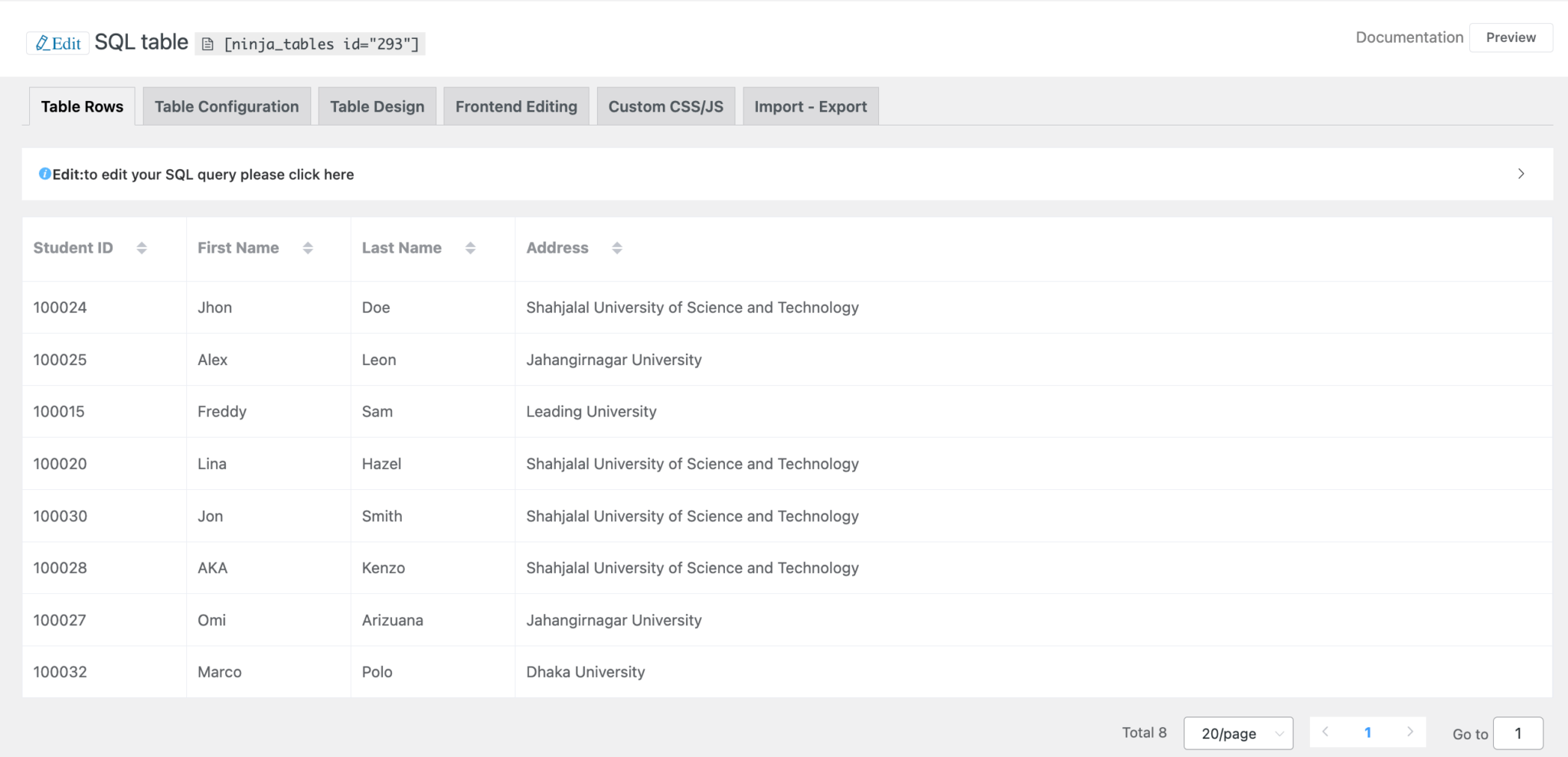
Task: Sort table by First Name column
Action: pyautogui.click(x=308, y=248)
